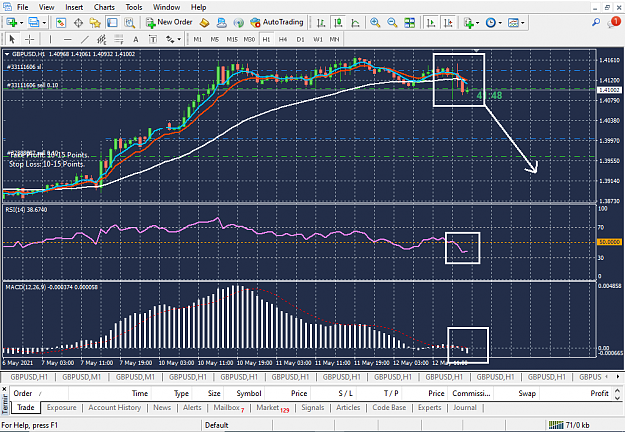Viewport: 625px width, 432px height.
Task: Click the triangle beside GBPUSD,H1 chart title
Action: click(x=7, y=54)
